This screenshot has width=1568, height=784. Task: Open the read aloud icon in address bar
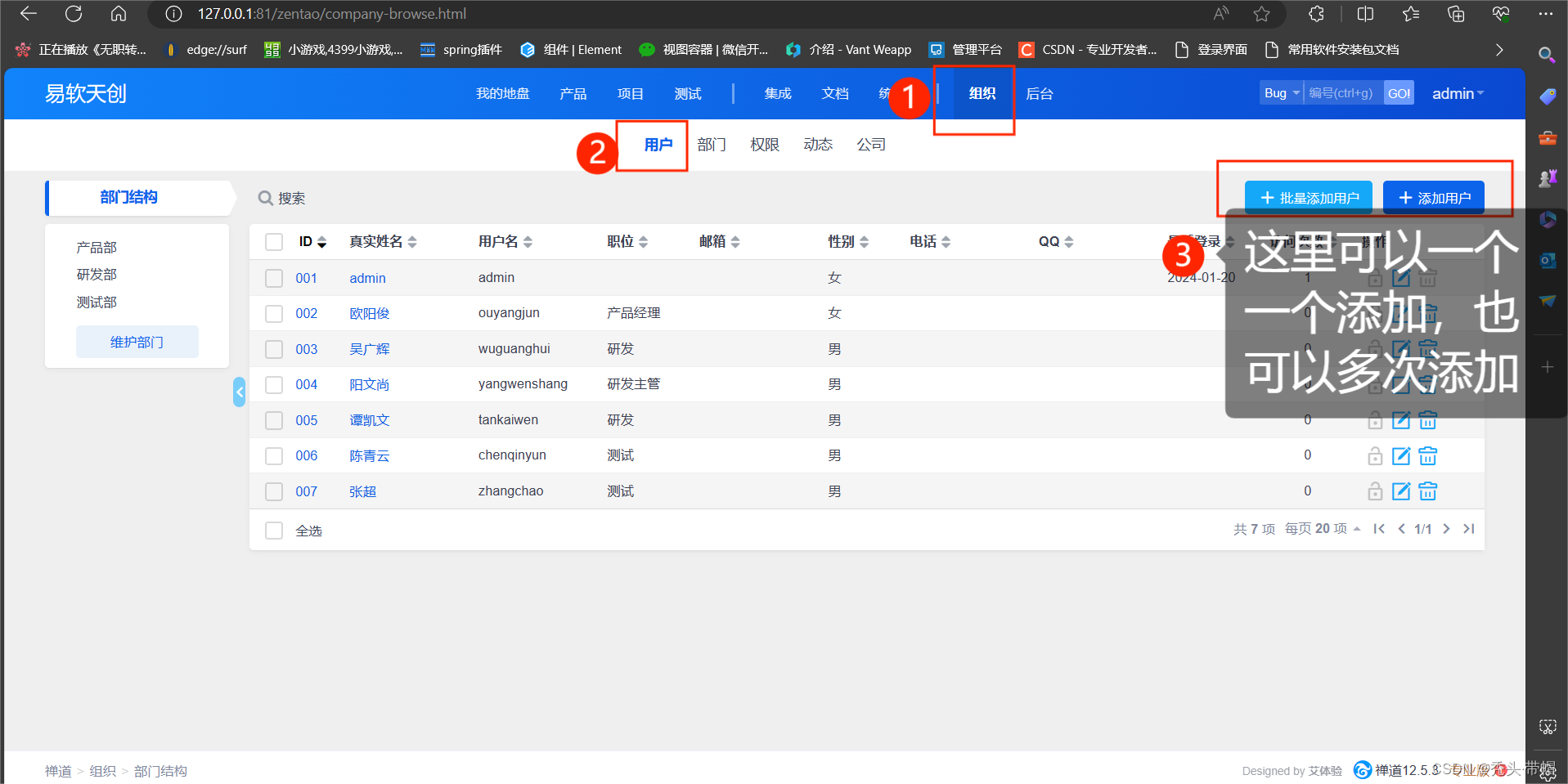(x=1221, y=14)
